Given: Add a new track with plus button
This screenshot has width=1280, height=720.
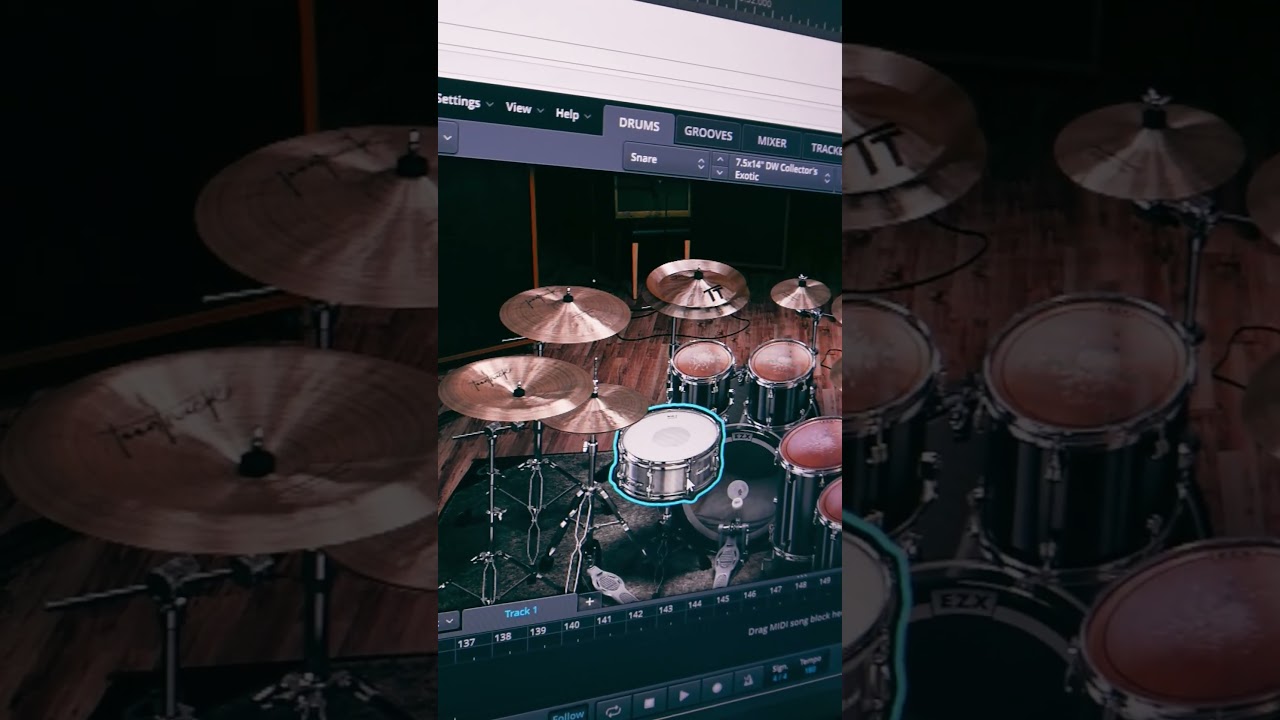Looking at the screenshot, I should click(589, 602).
